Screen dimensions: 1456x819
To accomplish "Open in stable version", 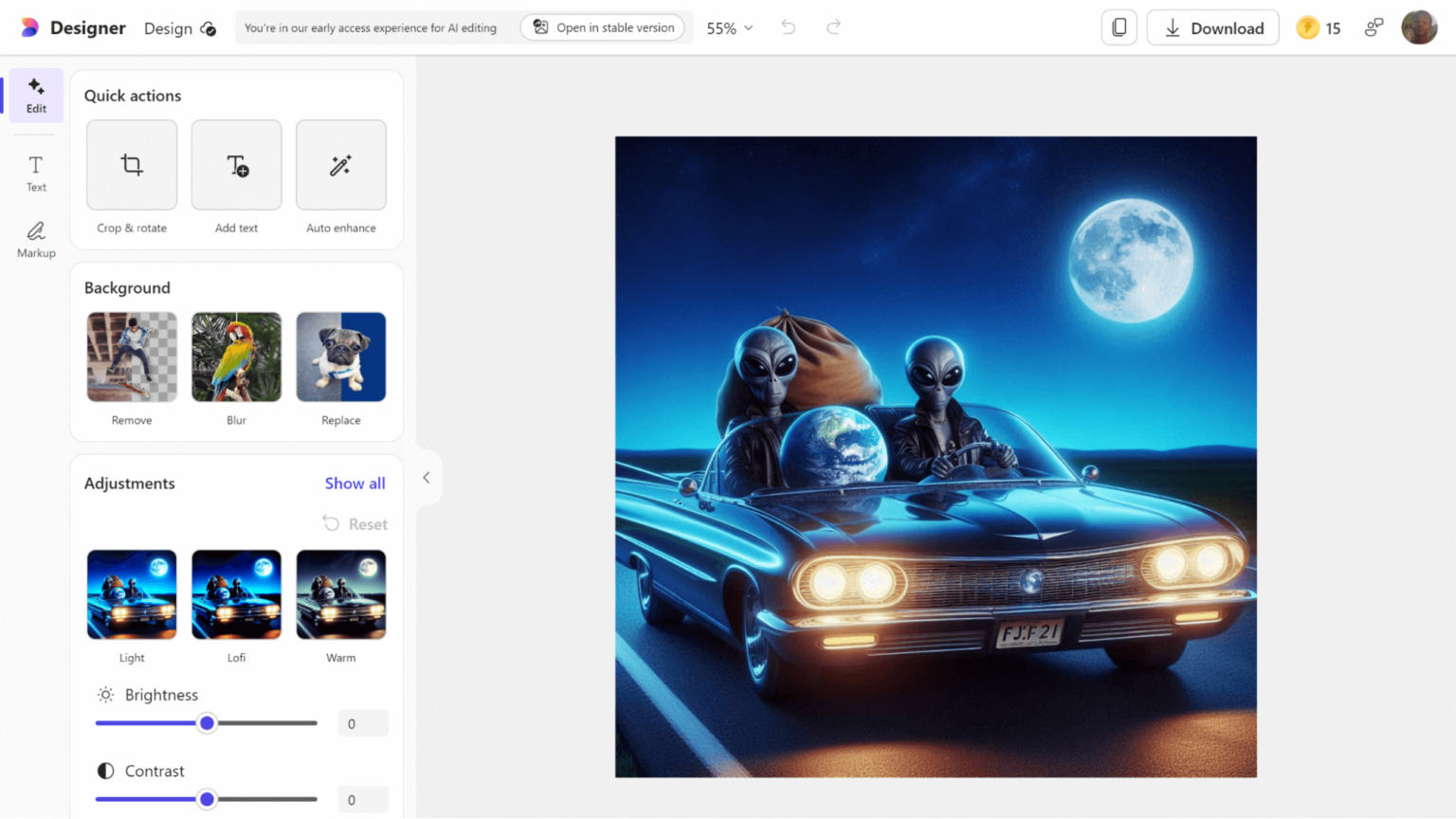I will [x=603, y=27].
